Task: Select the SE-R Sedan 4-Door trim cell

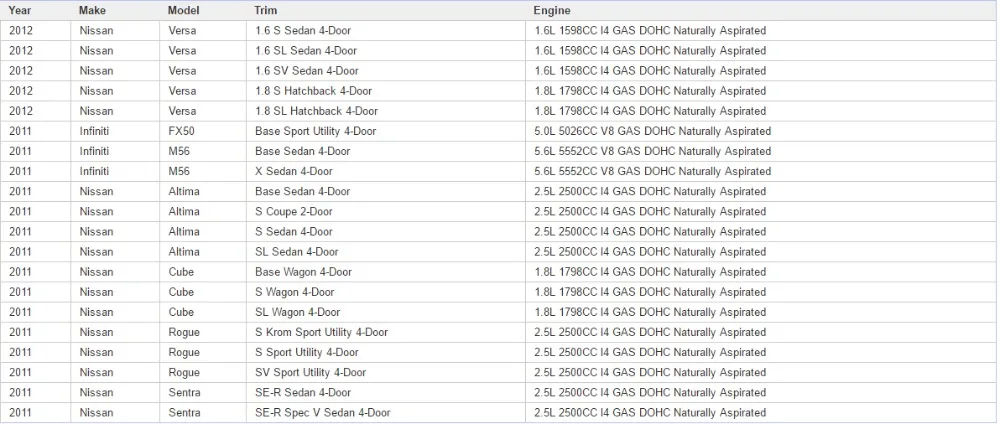Action: coord(386,392)
